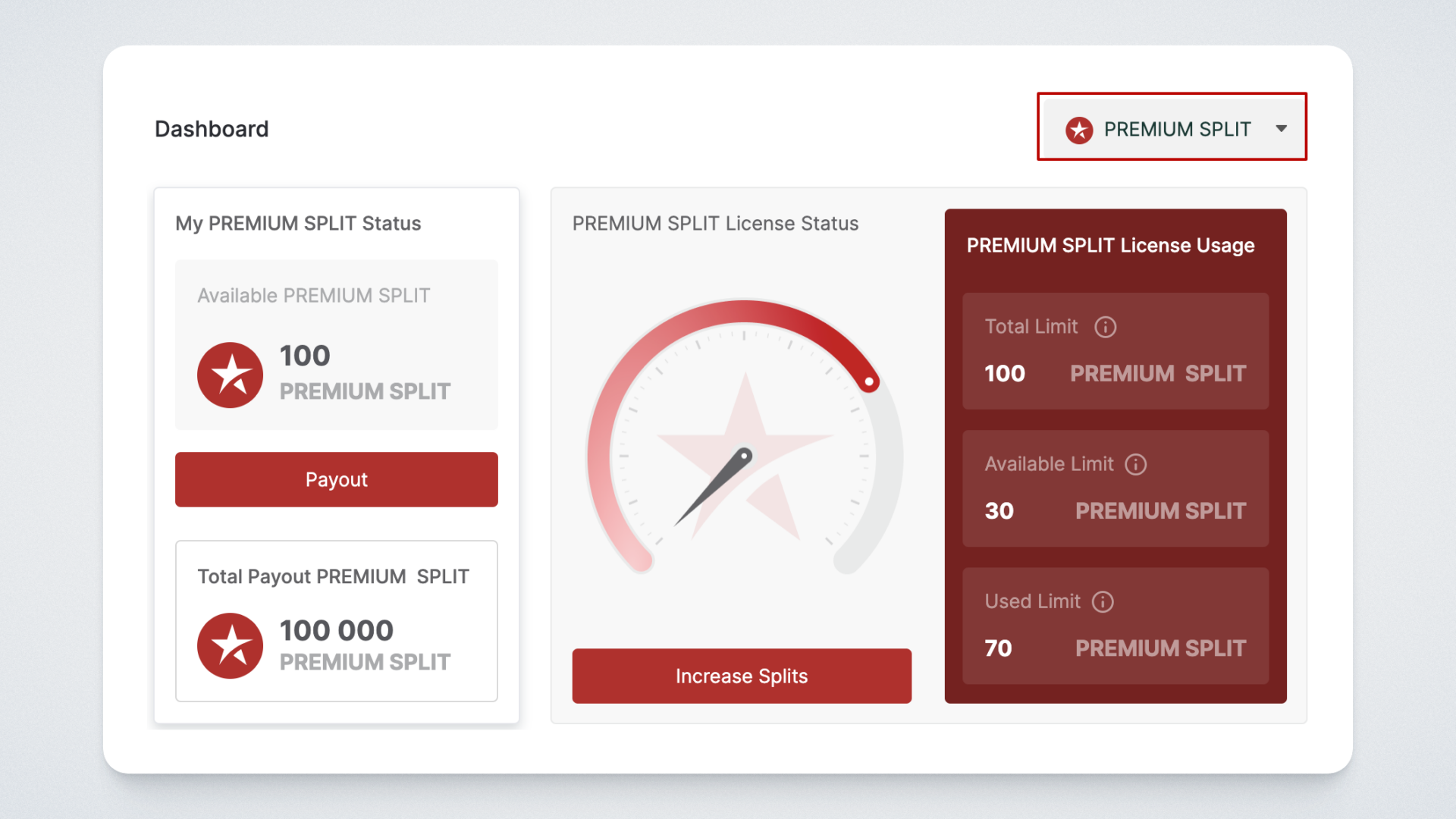
Task: Click the Total Limit info icon
Action: [x=1105, y=327]
